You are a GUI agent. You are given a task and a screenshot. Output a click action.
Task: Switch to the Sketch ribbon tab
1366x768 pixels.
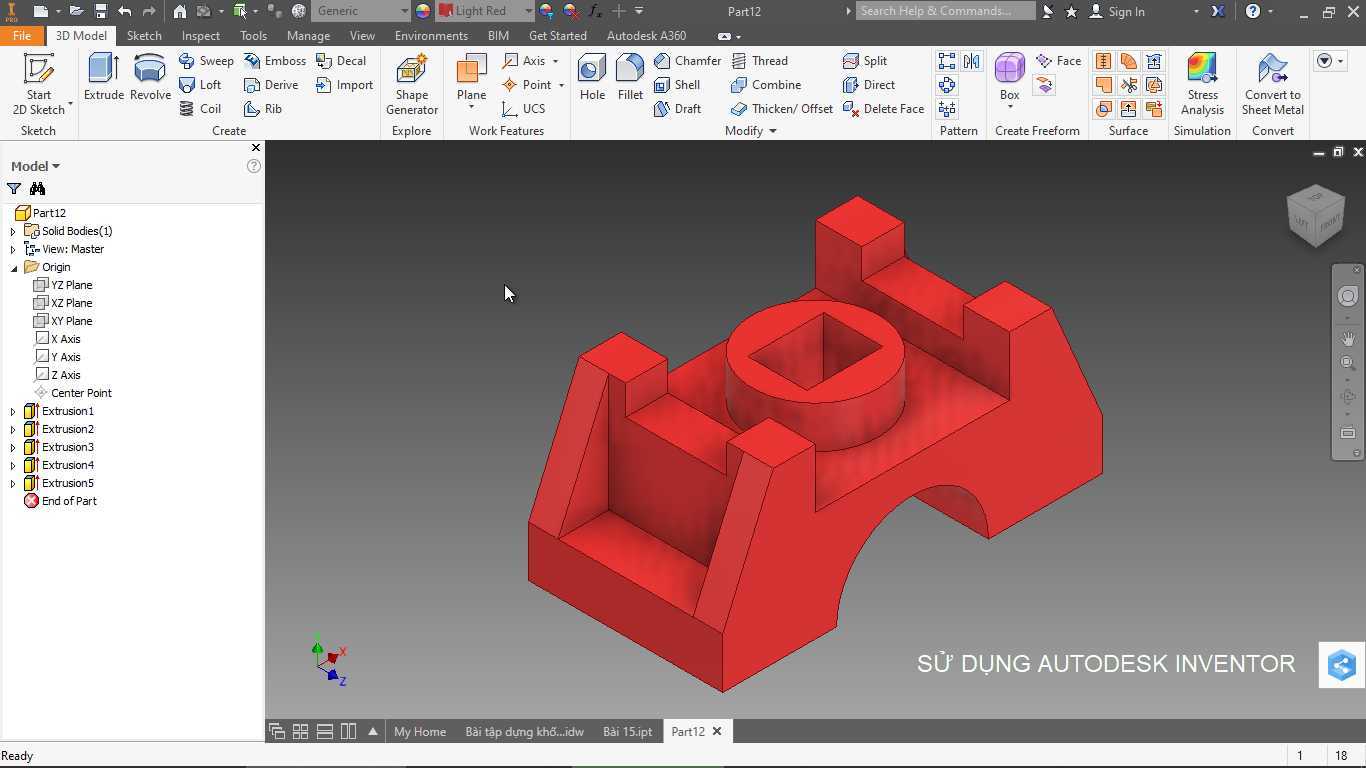144,35
